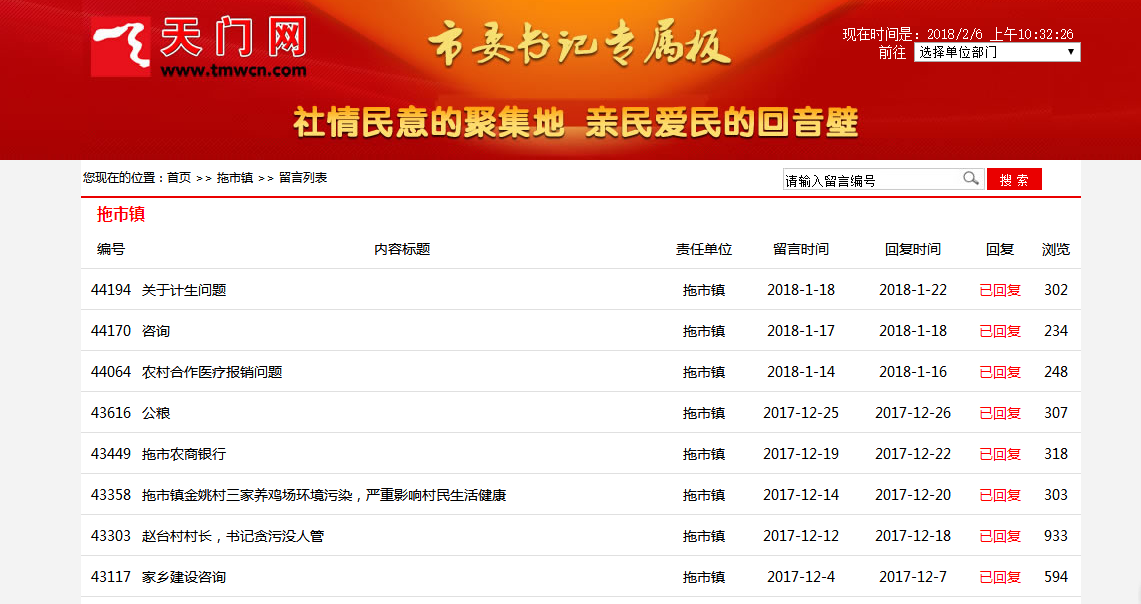Click message number 43303
The width and height of the screenshot is (1141, 604).
point(111,536)
